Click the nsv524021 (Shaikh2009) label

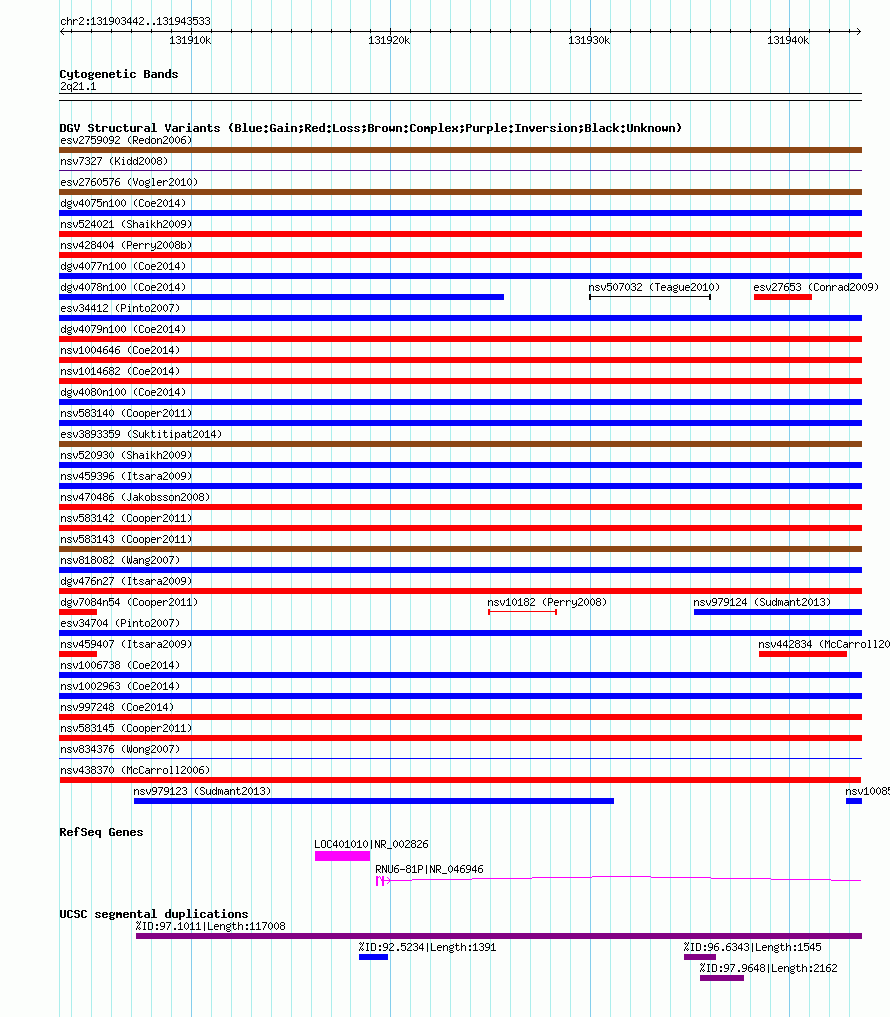tap(126, 224)
